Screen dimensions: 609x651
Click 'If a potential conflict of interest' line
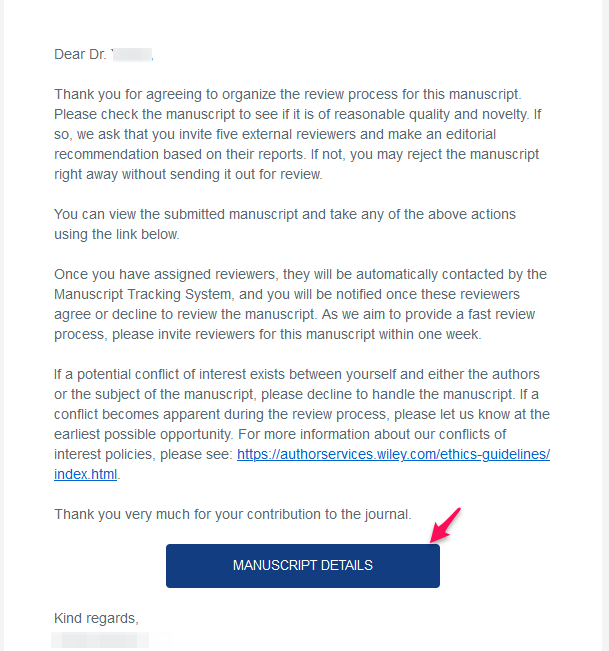(x=297, y=374)
